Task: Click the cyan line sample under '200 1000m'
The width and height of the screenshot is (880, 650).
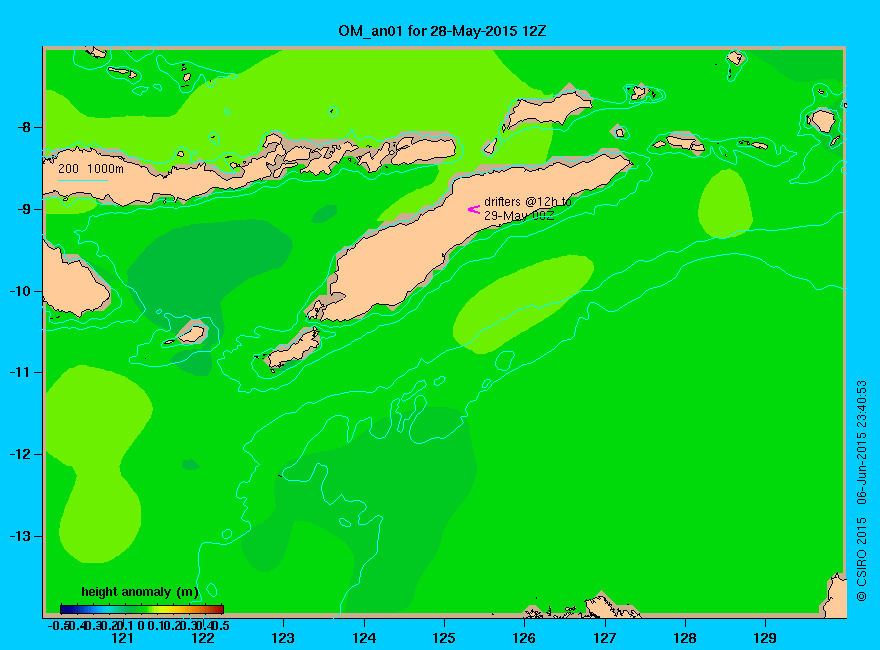Action: 82,180
